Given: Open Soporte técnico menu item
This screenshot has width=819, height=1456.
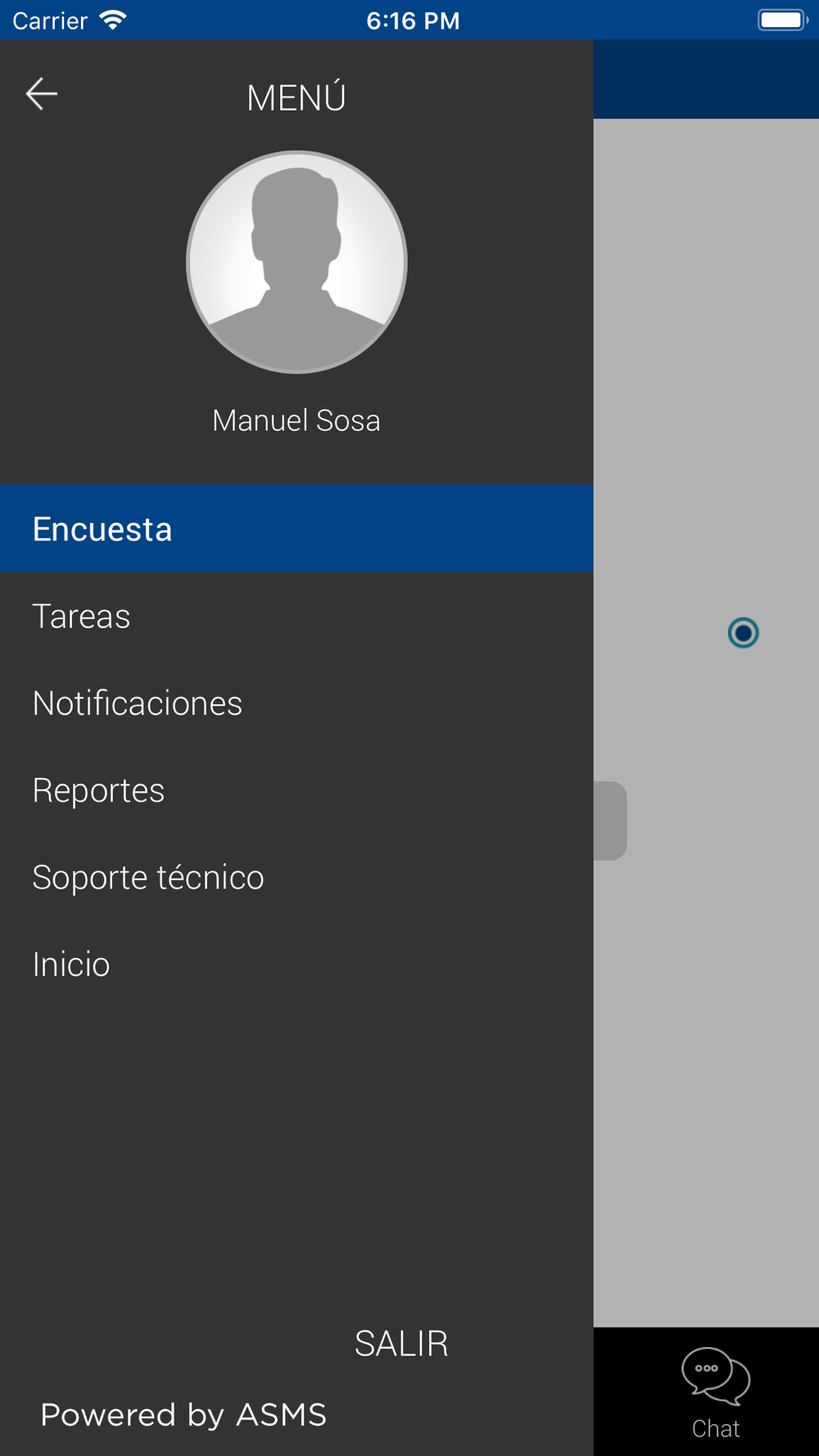Looking at the screenshot, I should [296, 877].
